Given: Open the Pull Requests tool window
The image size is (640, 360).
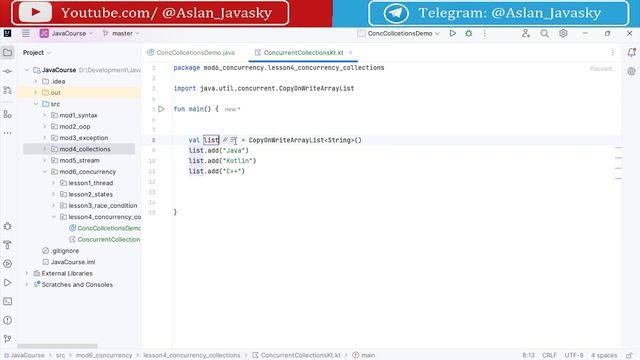Looking at the screenshot, I should [x=7, y=90].
